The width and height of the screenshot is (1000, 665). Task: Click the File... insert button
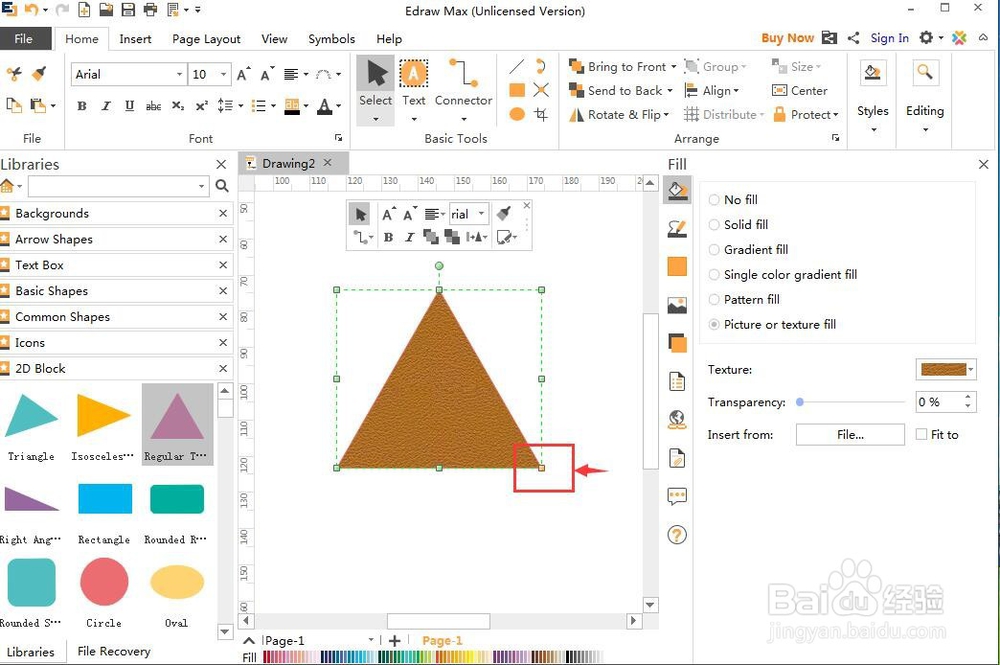(x=850, y=434)
